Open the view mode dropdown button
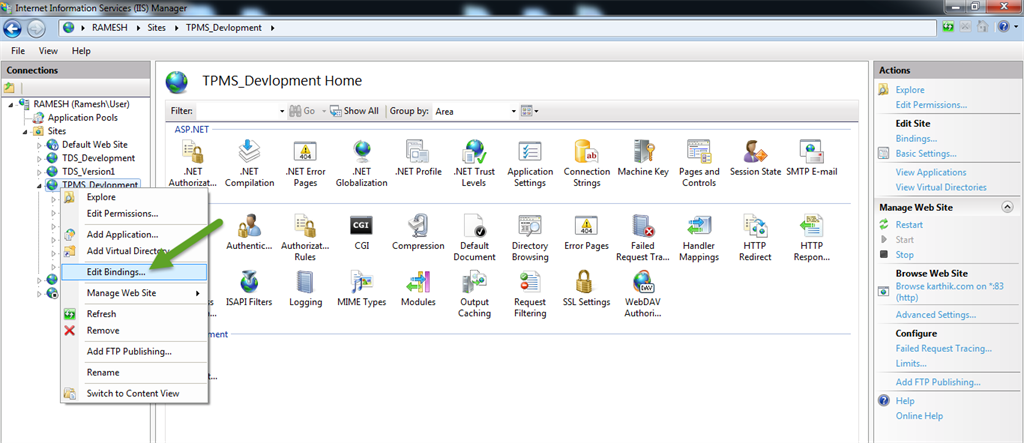 (530, 111)
